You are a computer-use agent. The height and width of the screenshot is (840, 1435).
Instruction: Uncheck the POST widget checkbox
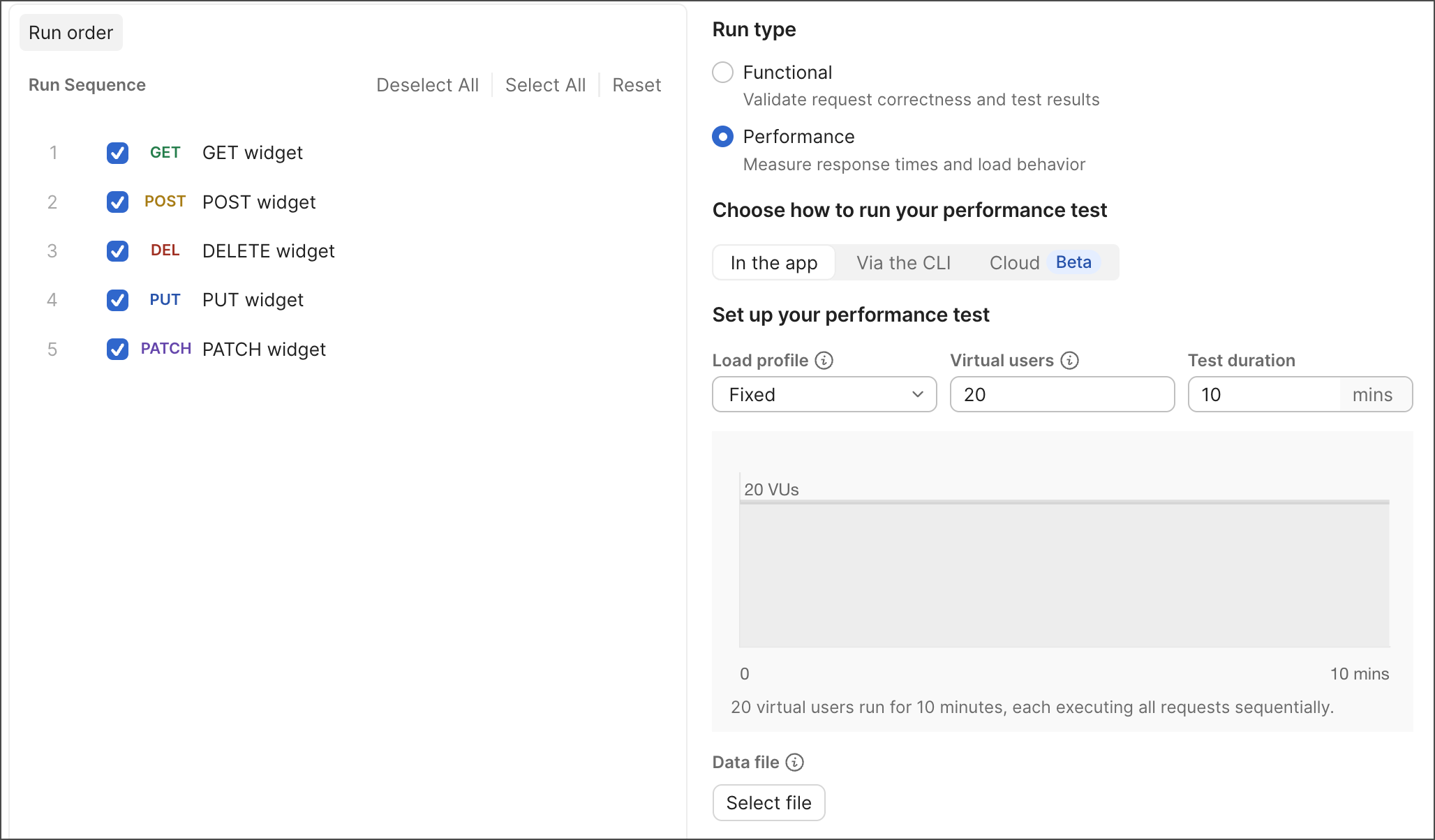(117, 202)
